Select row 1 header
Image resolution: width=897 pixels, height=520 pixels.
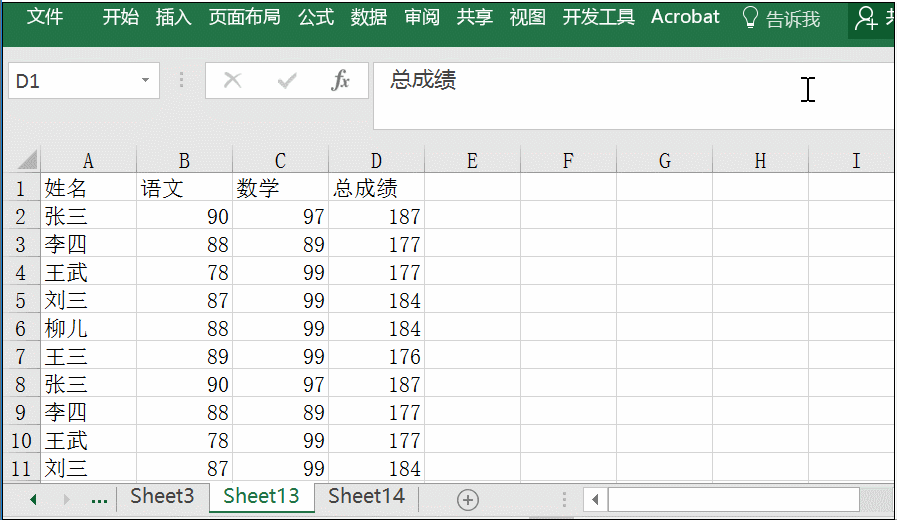pos(21,188)
